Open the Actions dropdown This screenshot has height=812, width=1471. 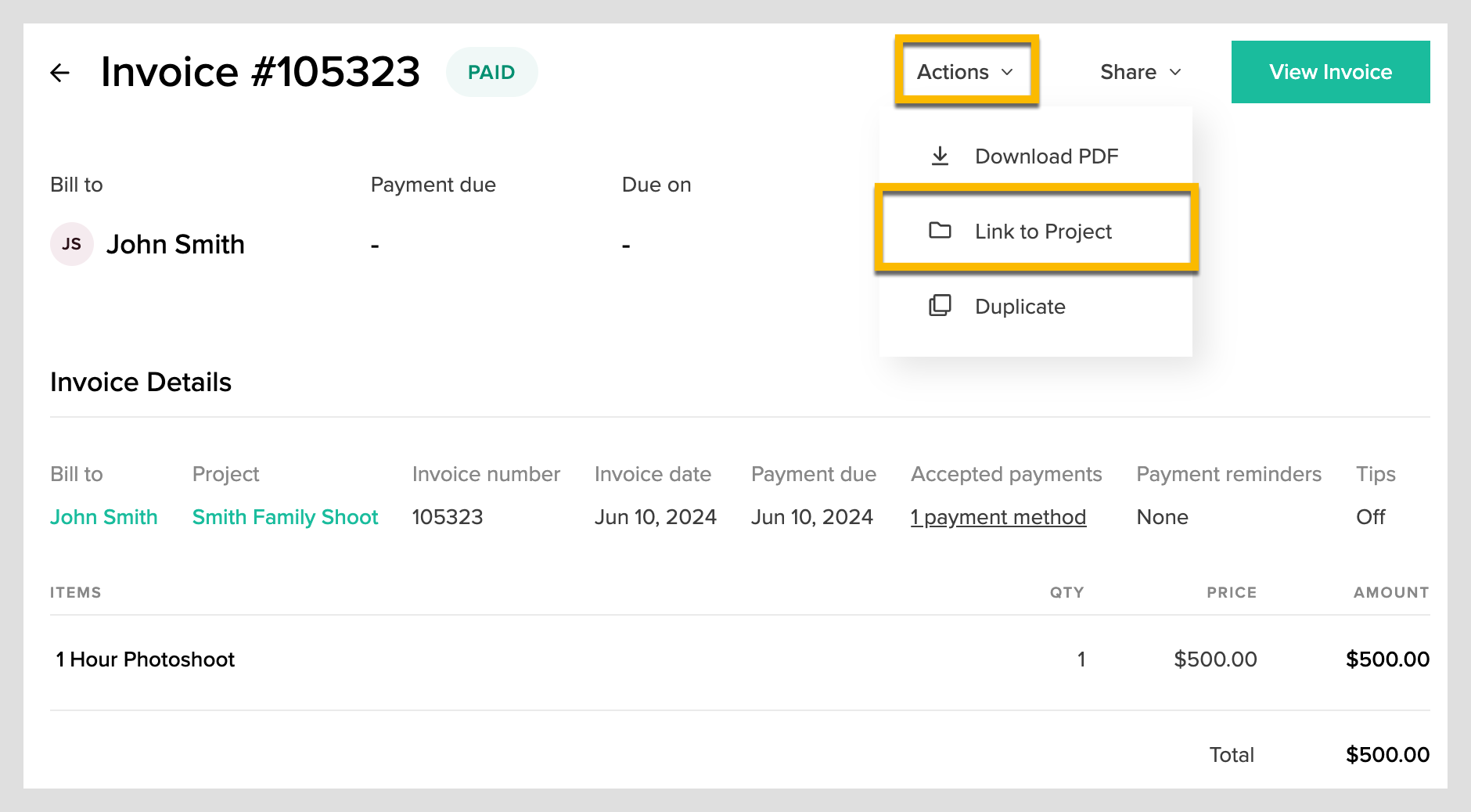coord(966,72)
